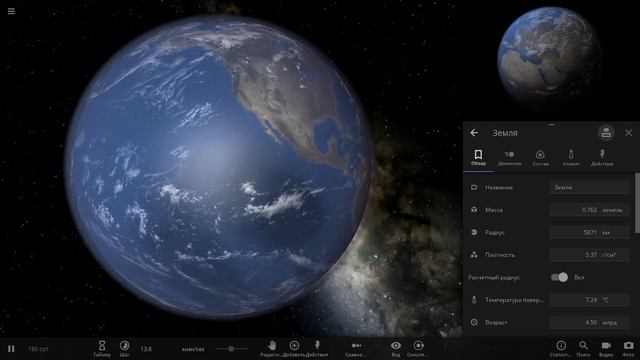Click the time step value 13.6
Screen dimensions: 640x360
[x=146, y=349]
